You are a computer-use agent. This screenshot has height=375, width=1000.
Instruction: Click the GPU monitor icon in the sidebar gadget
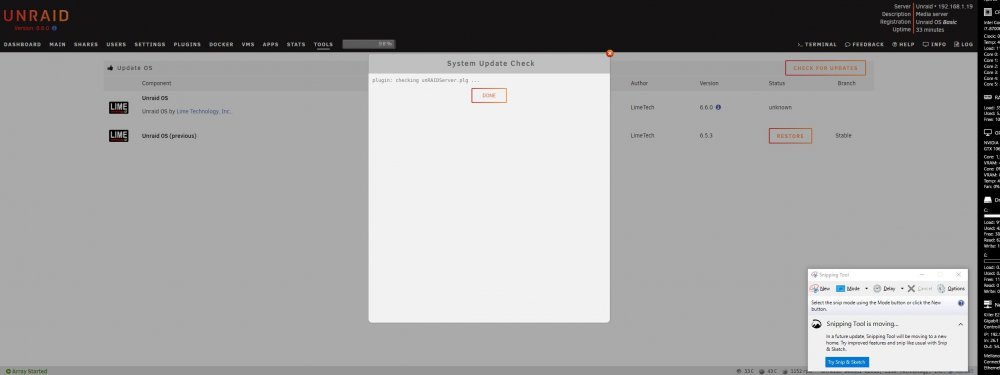pos(988,133)
